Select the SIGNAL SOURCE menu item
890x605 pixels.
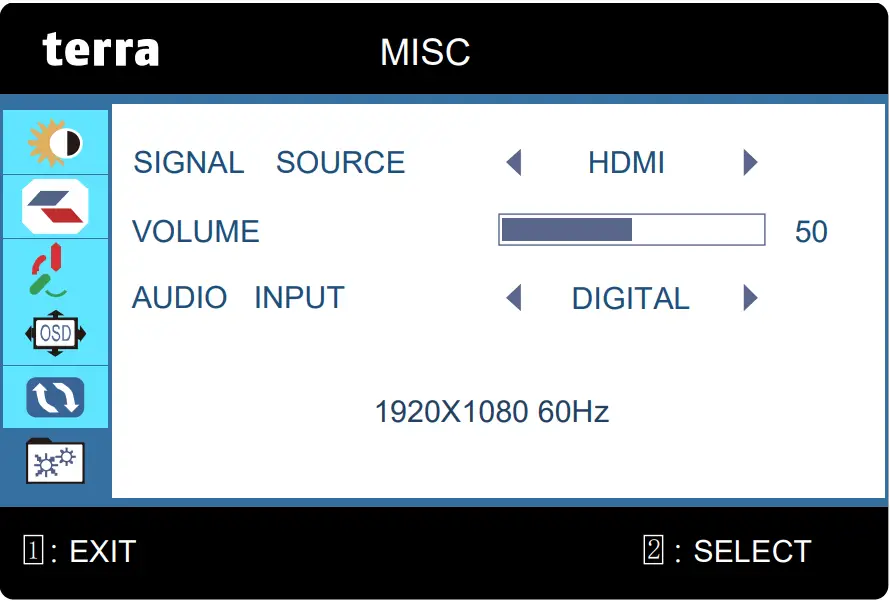coord(269,163)
